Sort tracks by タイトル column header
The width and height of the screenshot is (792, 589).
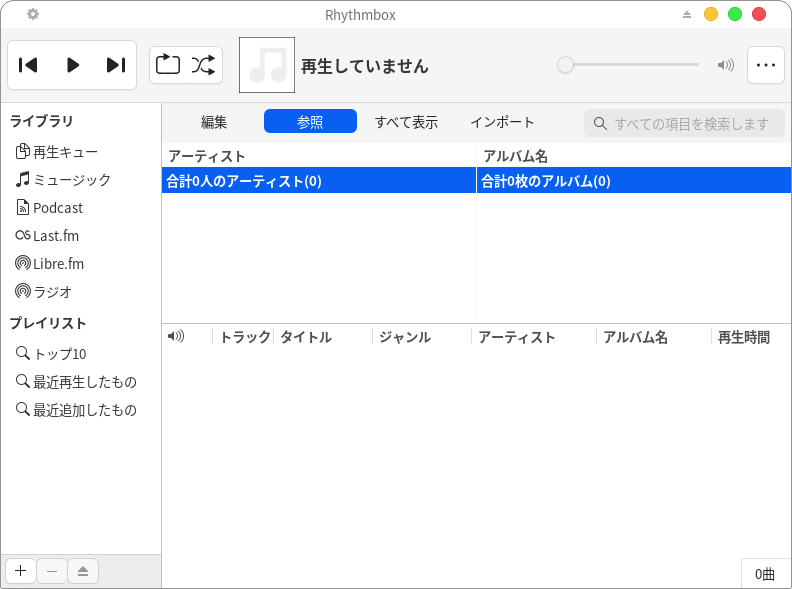pos(306,337)
